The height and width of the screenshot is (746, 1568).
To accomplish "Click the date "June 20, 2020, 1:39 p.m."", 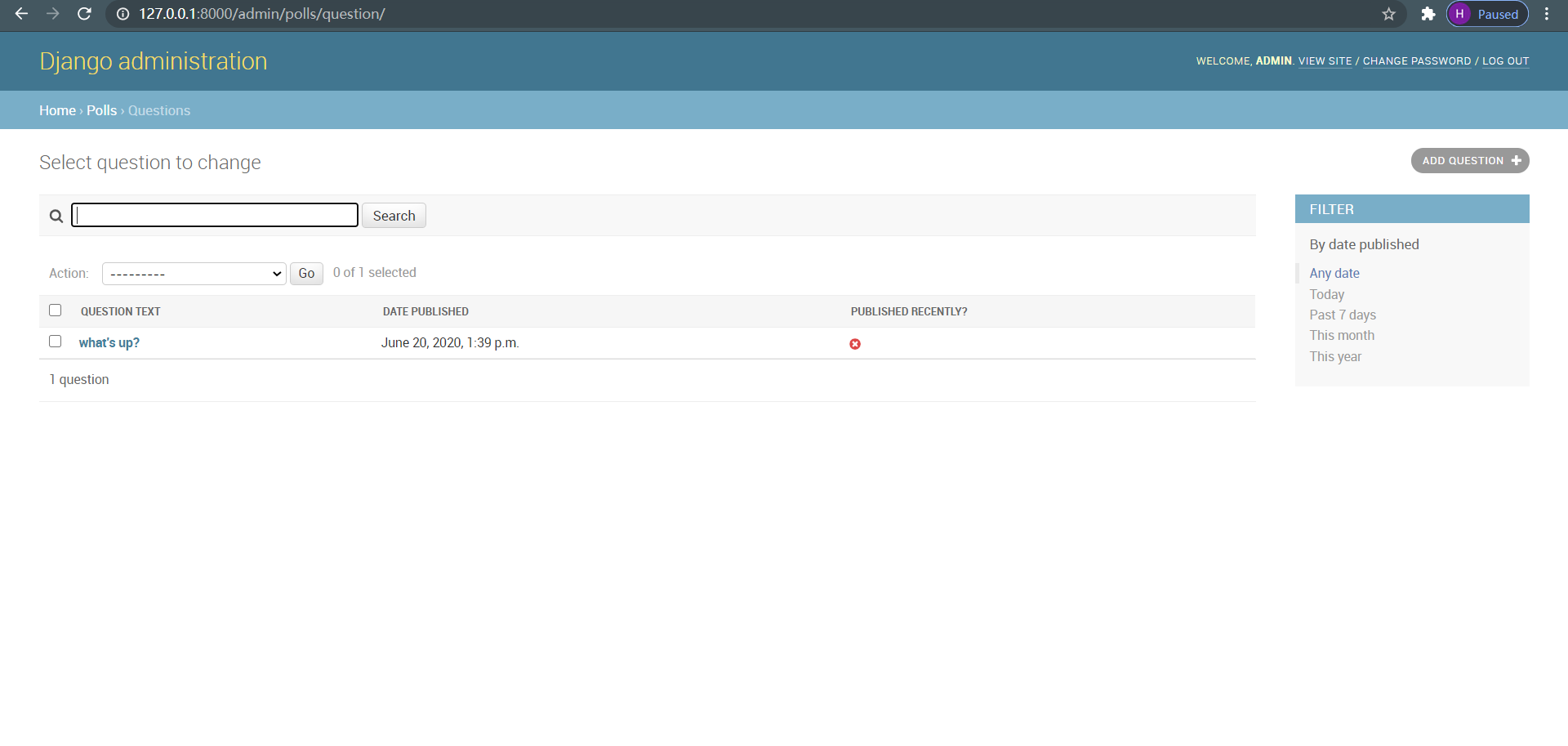I will coord(450,343).
